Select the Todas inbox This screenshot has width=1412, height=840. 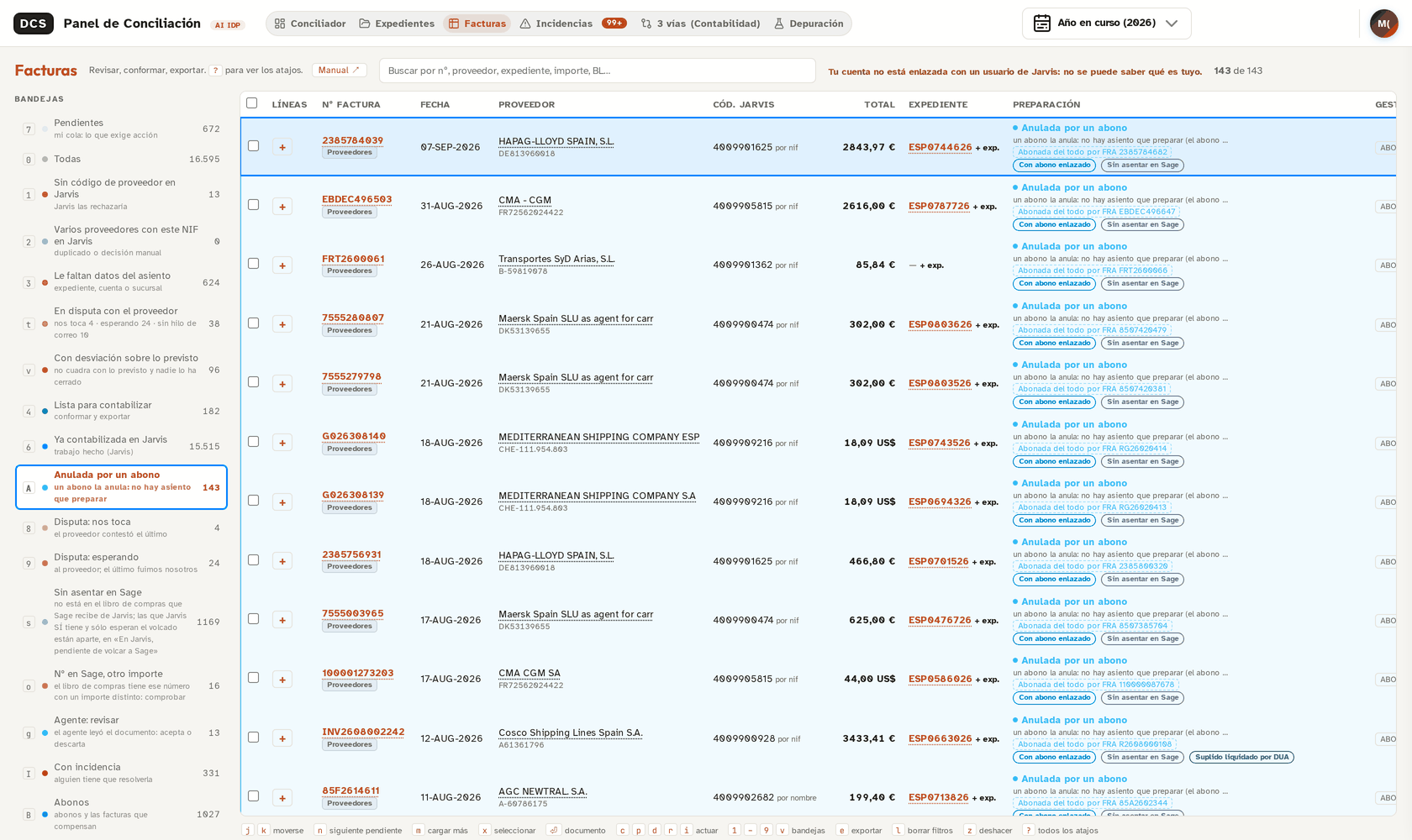tap(121, 159)
